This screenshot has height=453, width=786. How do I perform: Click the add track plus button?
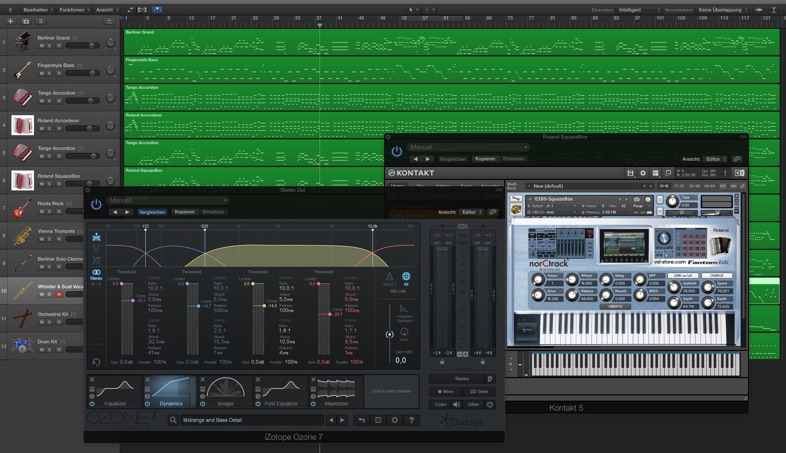tap(11, 20)
